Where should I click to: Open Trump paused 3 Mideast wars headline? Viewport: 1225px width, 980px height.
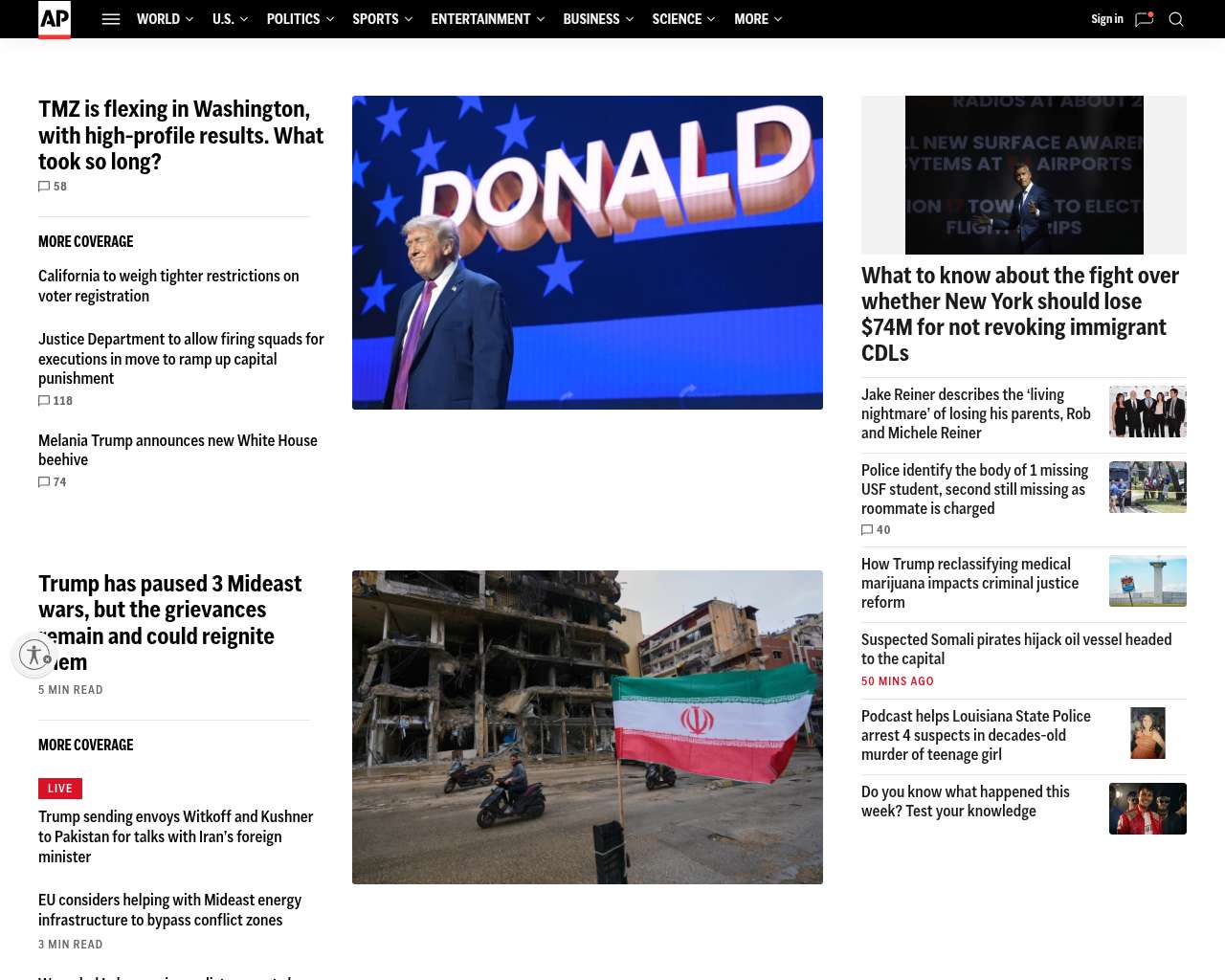pos(170,622)
